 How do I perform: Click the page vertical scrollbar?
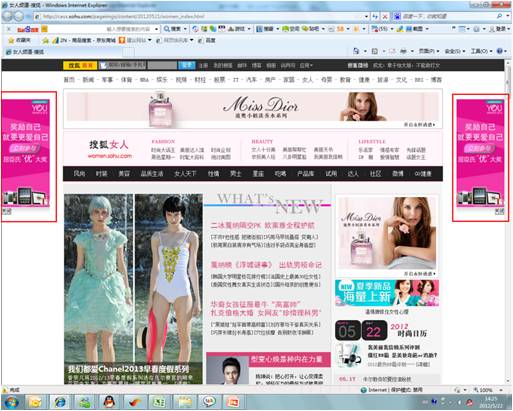(x=508, y=222)
